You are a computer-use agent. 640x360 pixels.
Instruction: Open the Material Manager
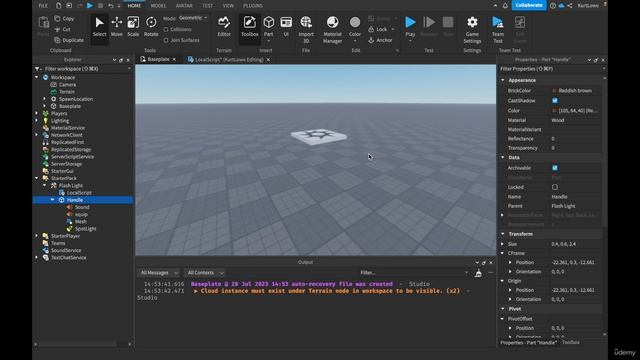pyautogui.click(x=332, y=30)
